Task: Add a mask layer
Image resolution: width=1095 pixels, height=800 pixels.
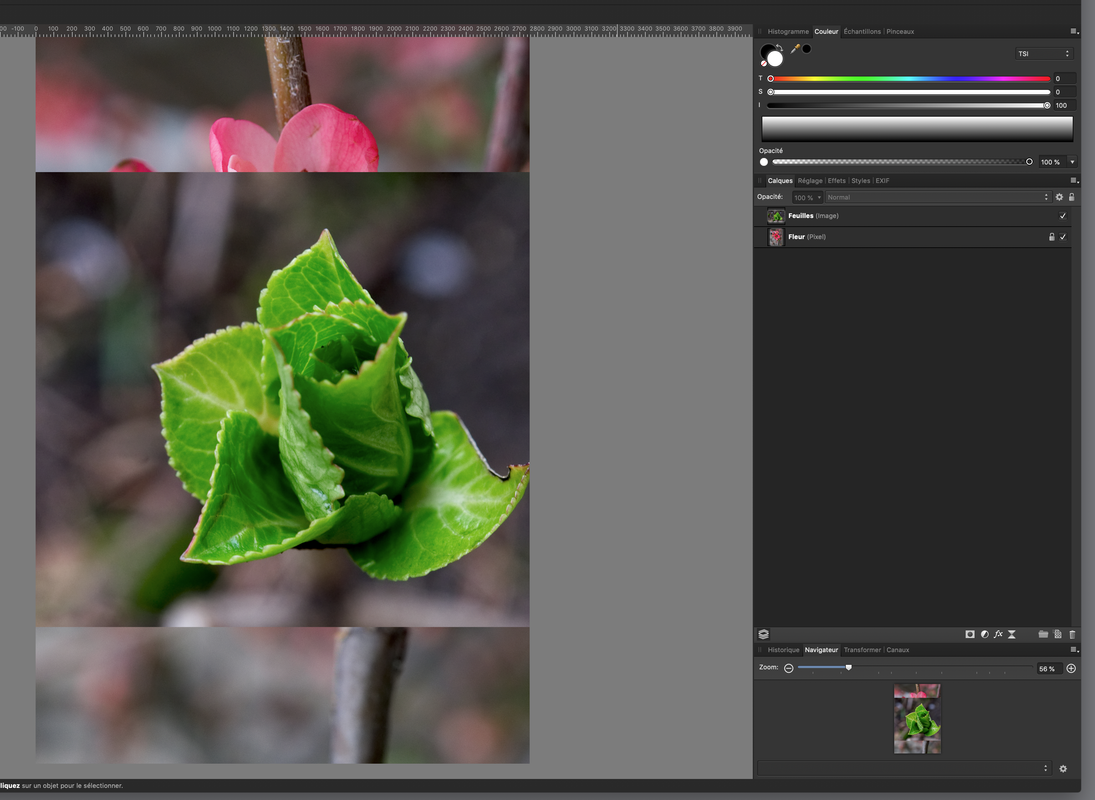Action: point(970,635)
